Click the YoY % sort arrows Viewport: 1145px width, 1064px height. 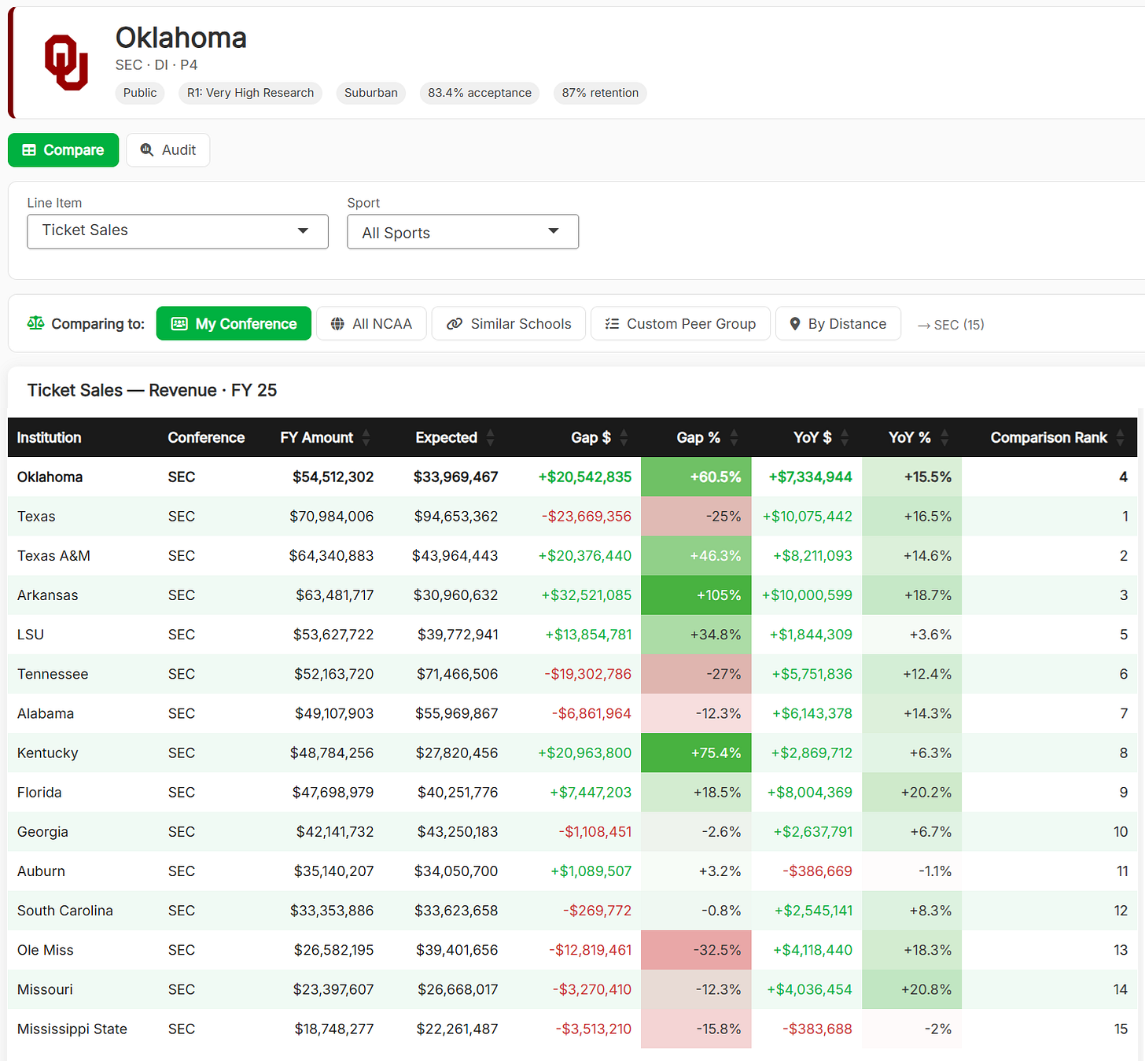(944, 438)
